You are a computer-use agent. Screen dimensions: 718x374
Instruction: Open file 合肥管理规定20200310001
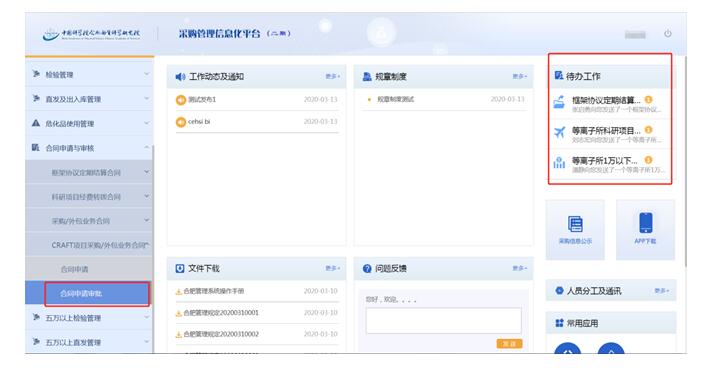click(221, 313)
